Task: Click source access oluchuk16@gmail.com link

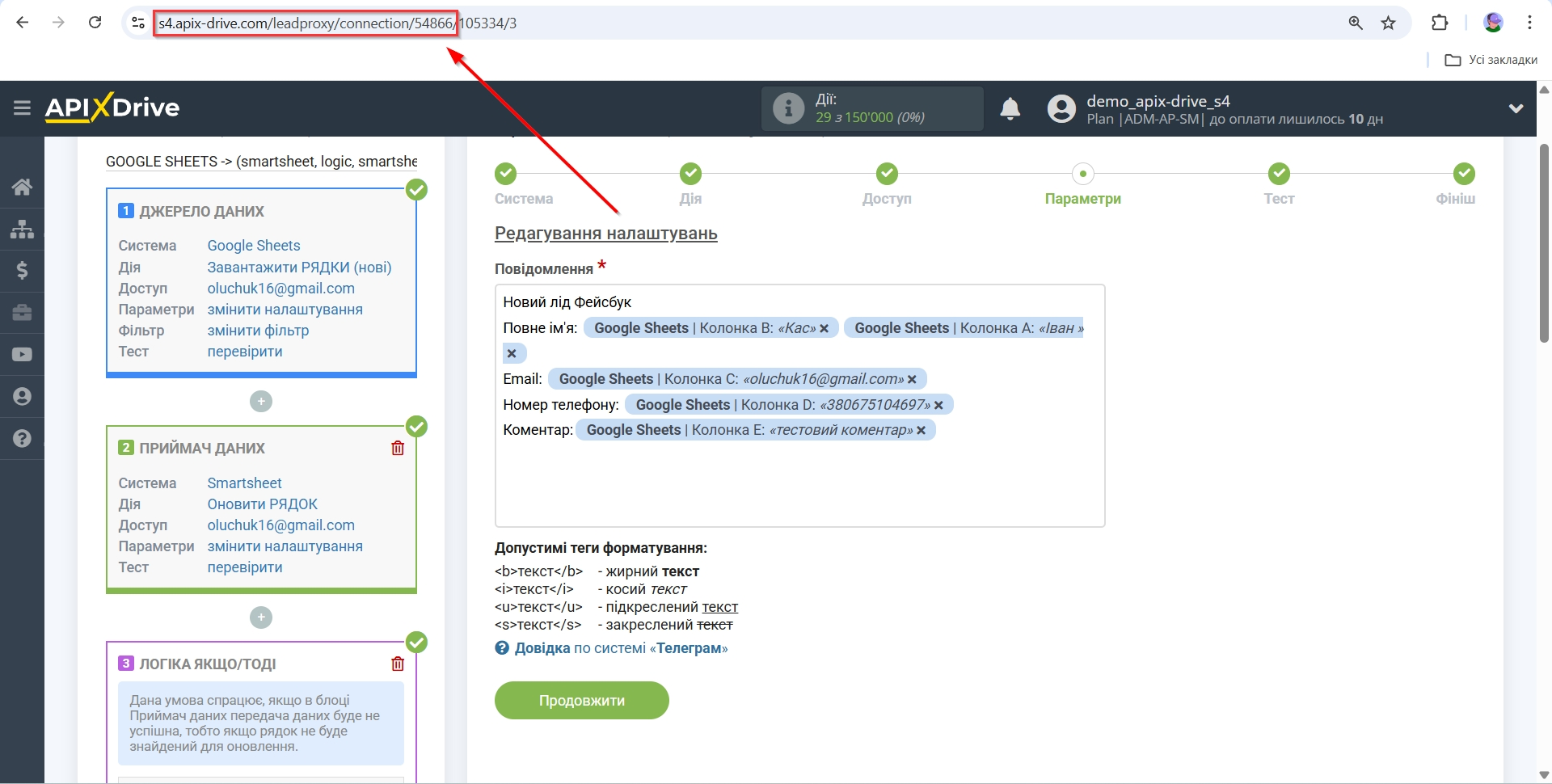Action: 280,289
